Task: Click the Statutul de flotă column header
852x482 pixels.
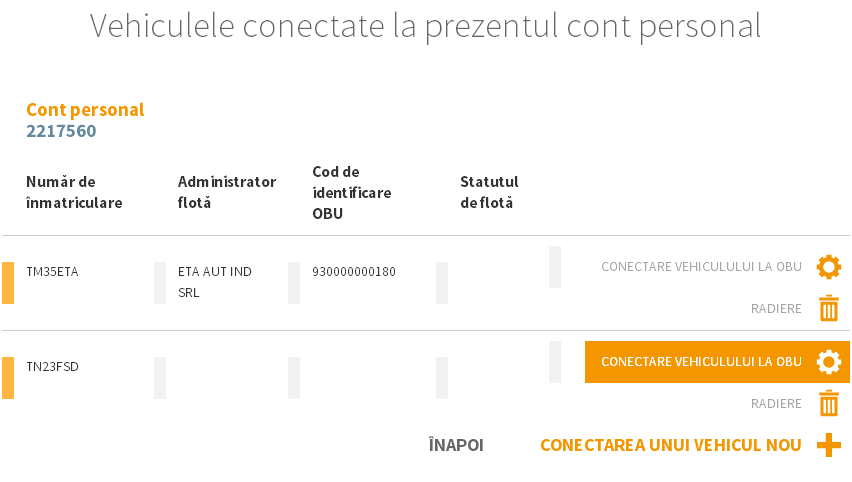Action: point(489,192)
